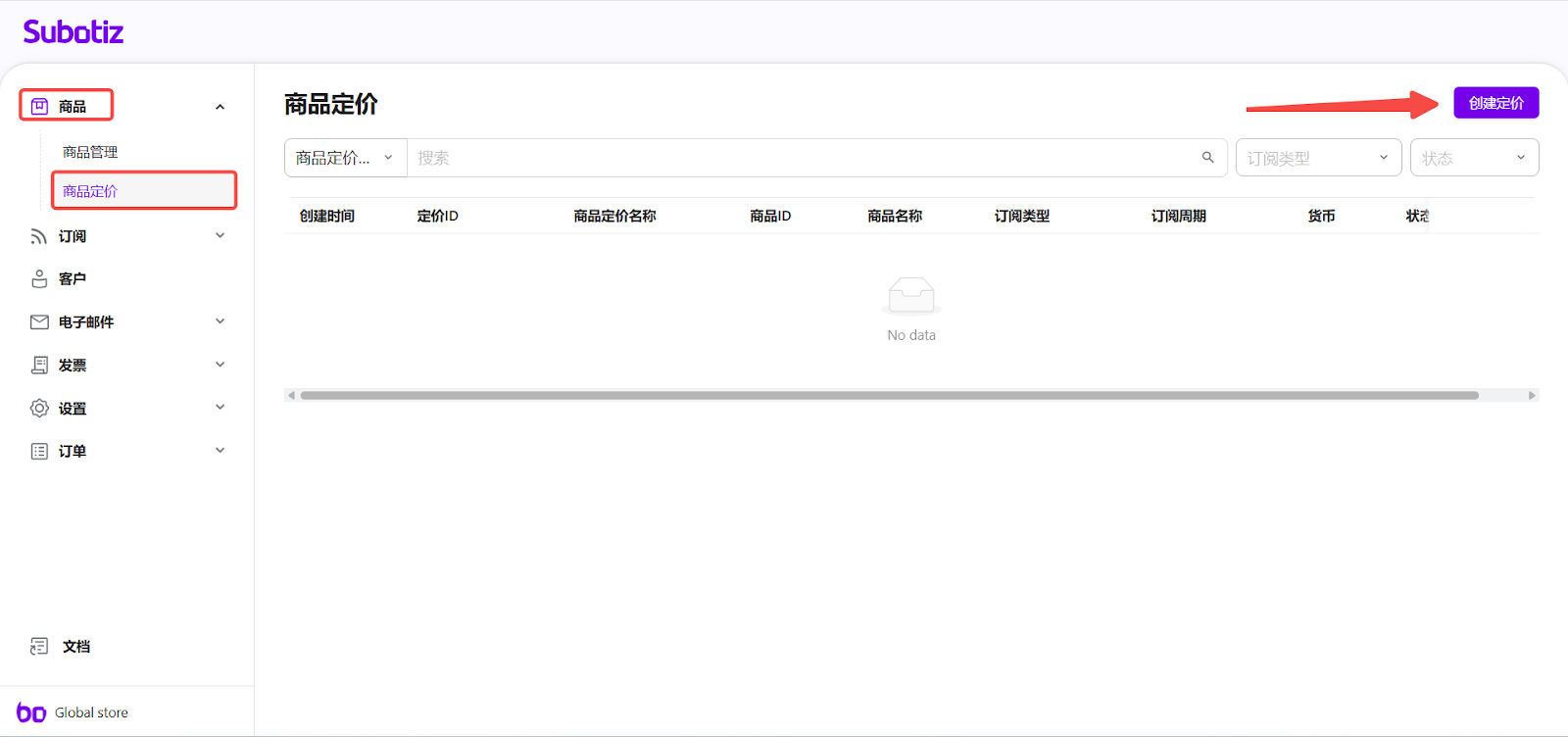Collapse the 商品 menu chevron

220,107
